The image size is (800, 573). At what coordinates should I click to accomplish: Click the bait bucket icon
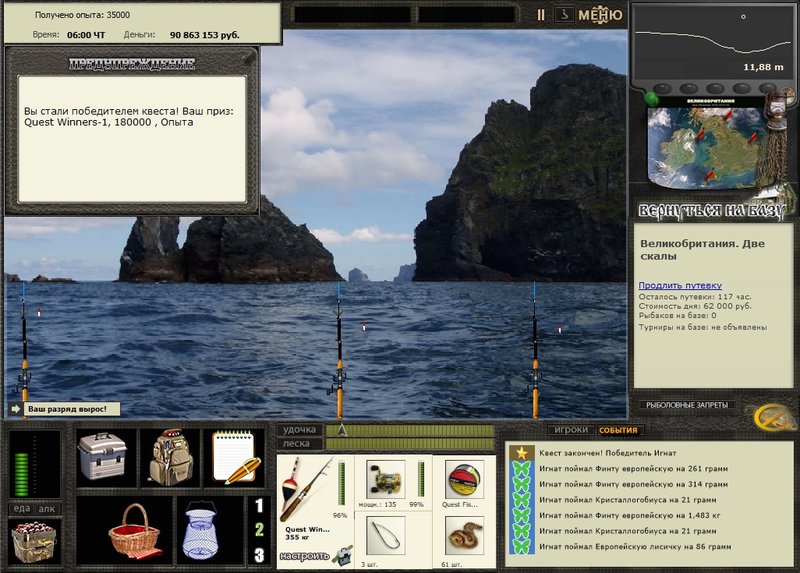(34, 541)
